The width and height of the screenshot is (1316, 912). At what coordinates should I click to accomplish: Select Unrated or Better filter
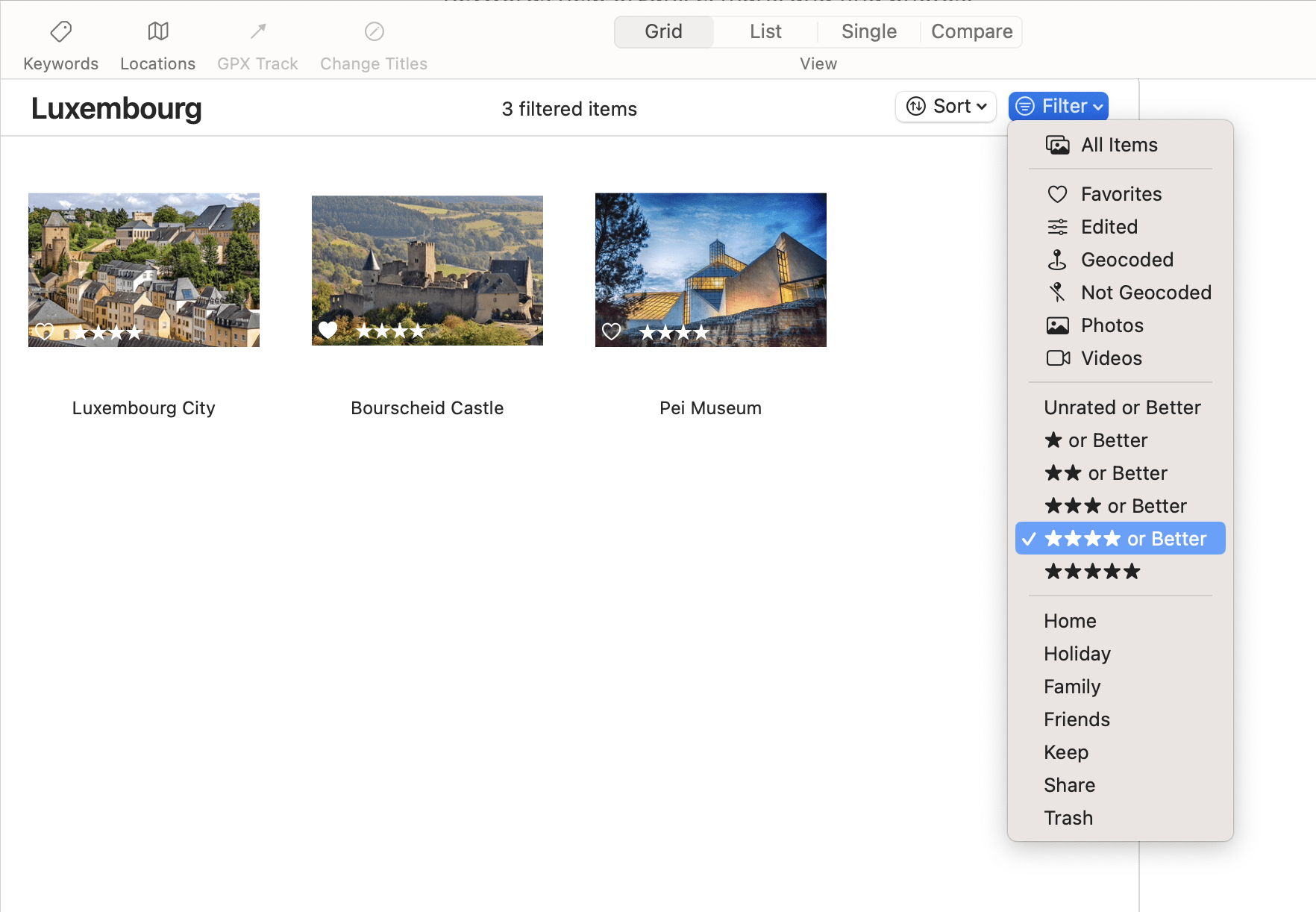[x=1120, y=407]
